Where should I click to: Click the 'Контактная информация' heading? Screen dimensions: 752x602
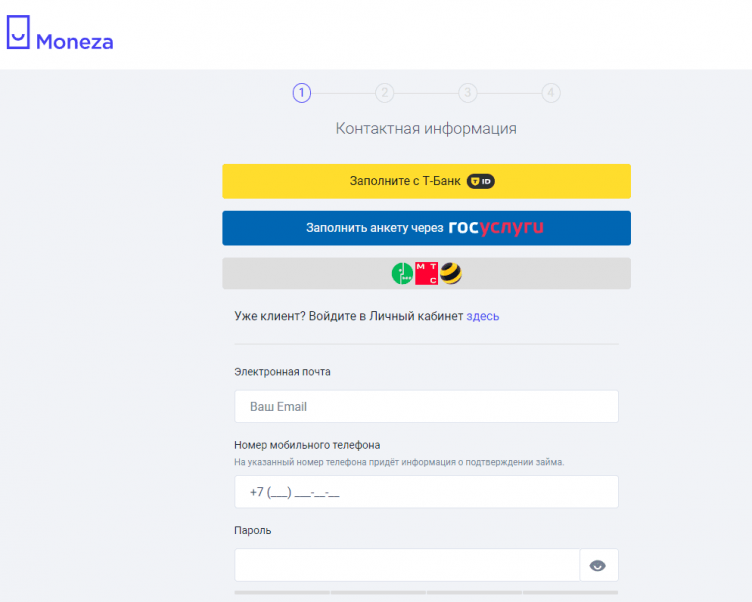[426, 128]
